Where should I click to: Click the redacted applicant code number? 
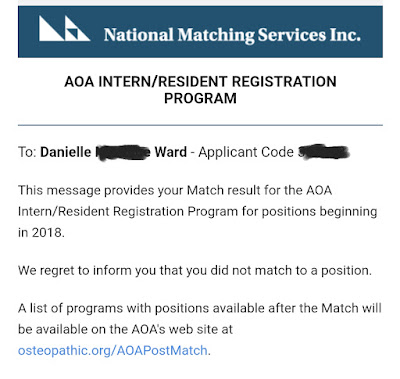tap(324, 152)
